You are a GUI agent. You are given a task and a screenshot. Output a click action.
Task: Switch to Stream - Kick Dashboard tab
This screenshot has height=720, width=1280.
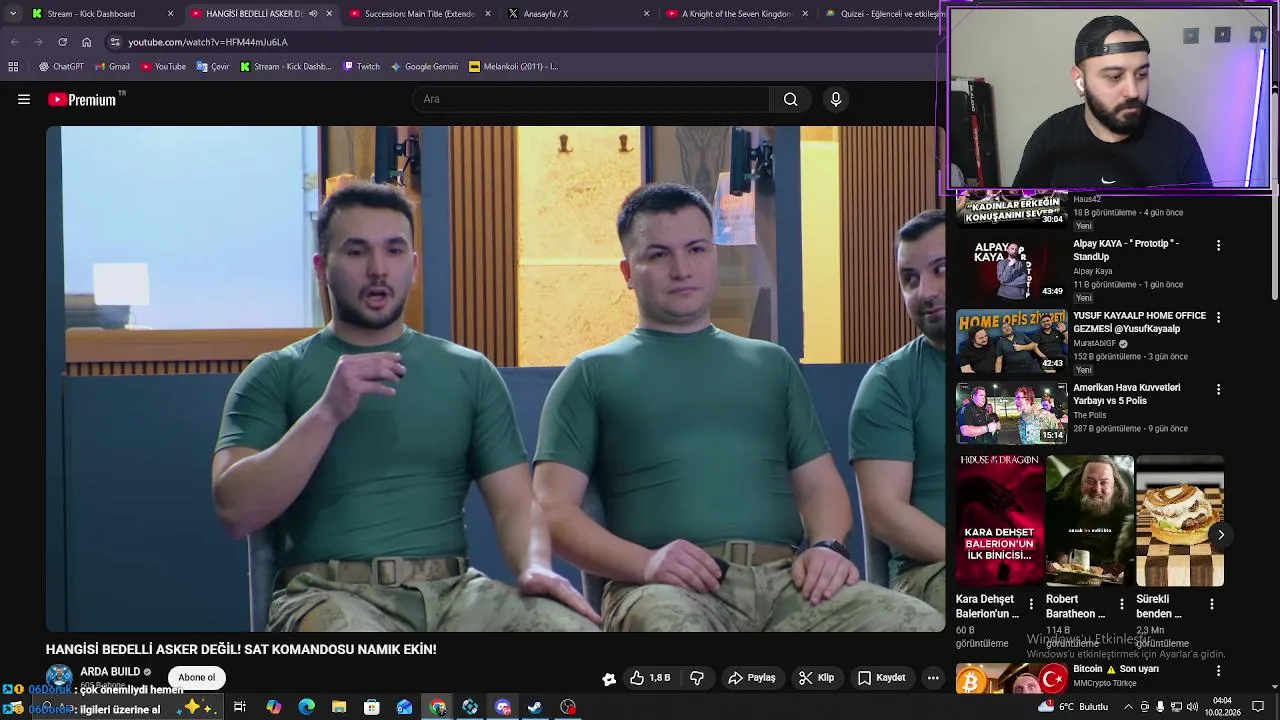[x=103, y=14]
